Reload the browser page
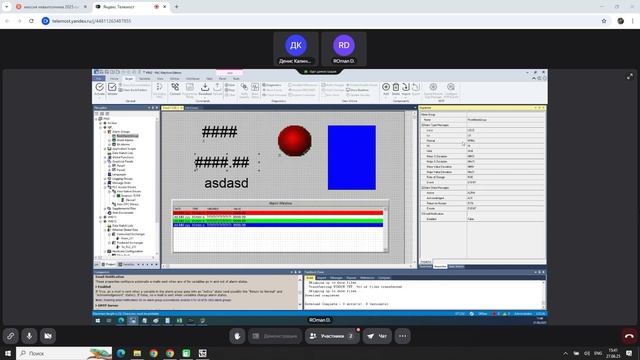This screenshot has width=640, height=360. click(x=31, y=21)
